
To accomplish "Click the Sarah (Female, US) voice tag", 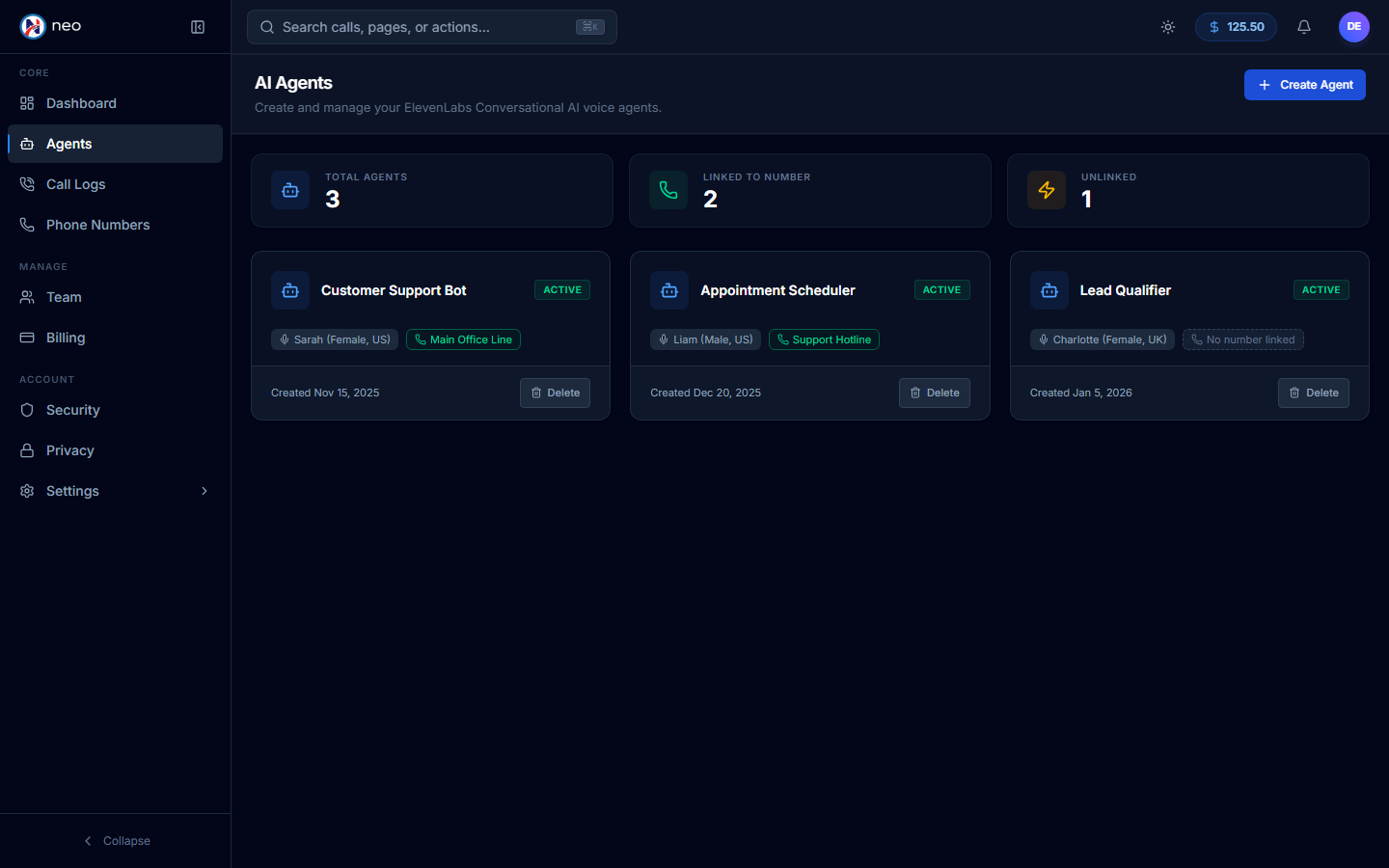I will [x=335, y=339].
